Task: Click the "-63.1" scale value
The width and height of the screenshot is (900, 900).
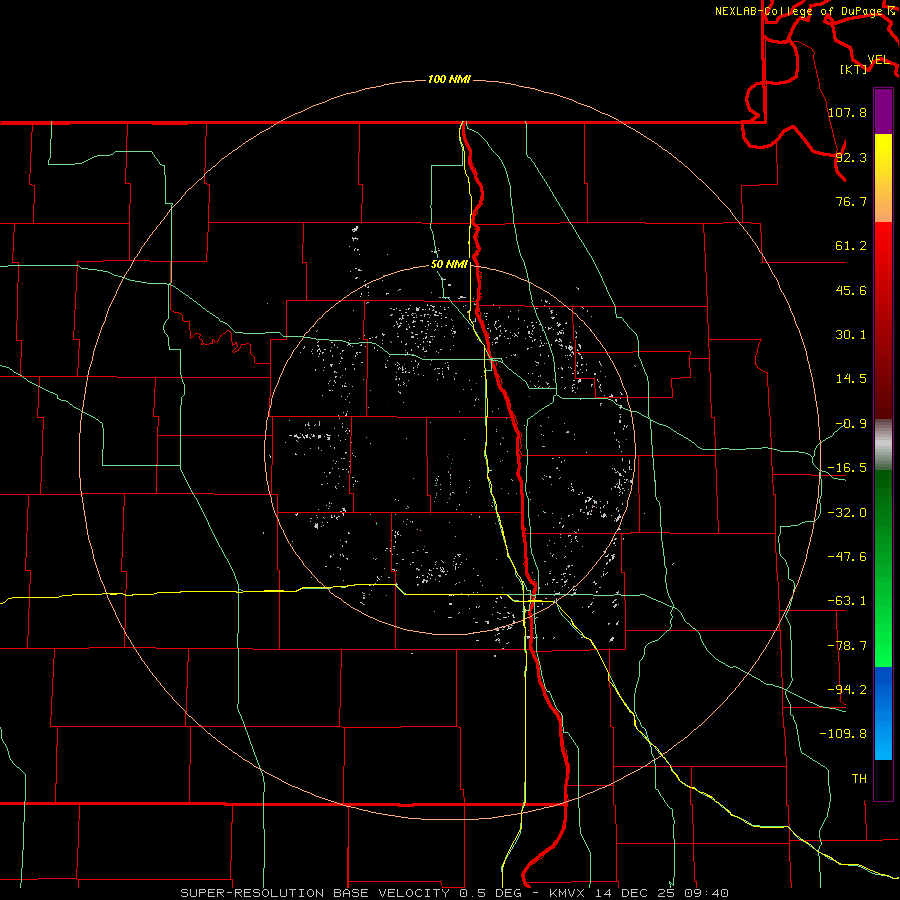Action: [847, 601]
